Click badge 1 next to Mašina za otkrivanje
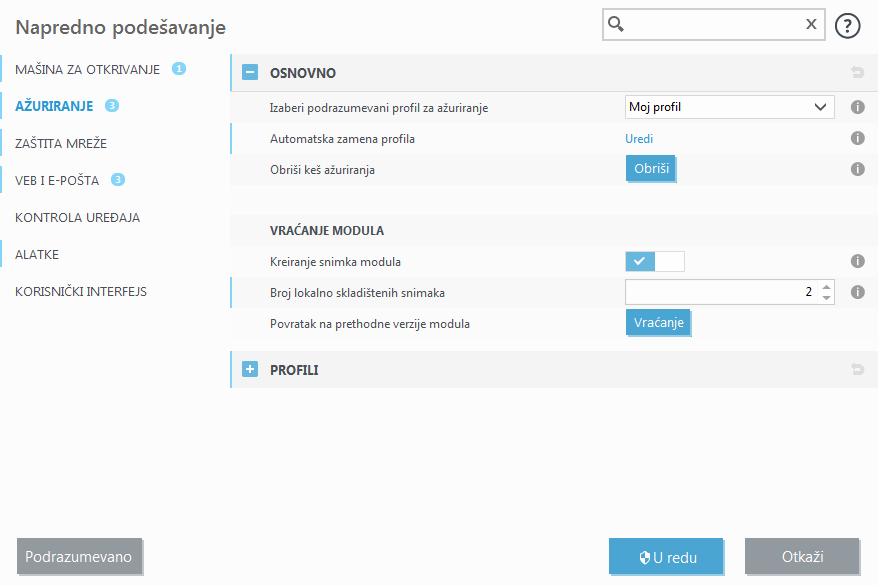Screen dimensions: 878x585 click(179, 69)
